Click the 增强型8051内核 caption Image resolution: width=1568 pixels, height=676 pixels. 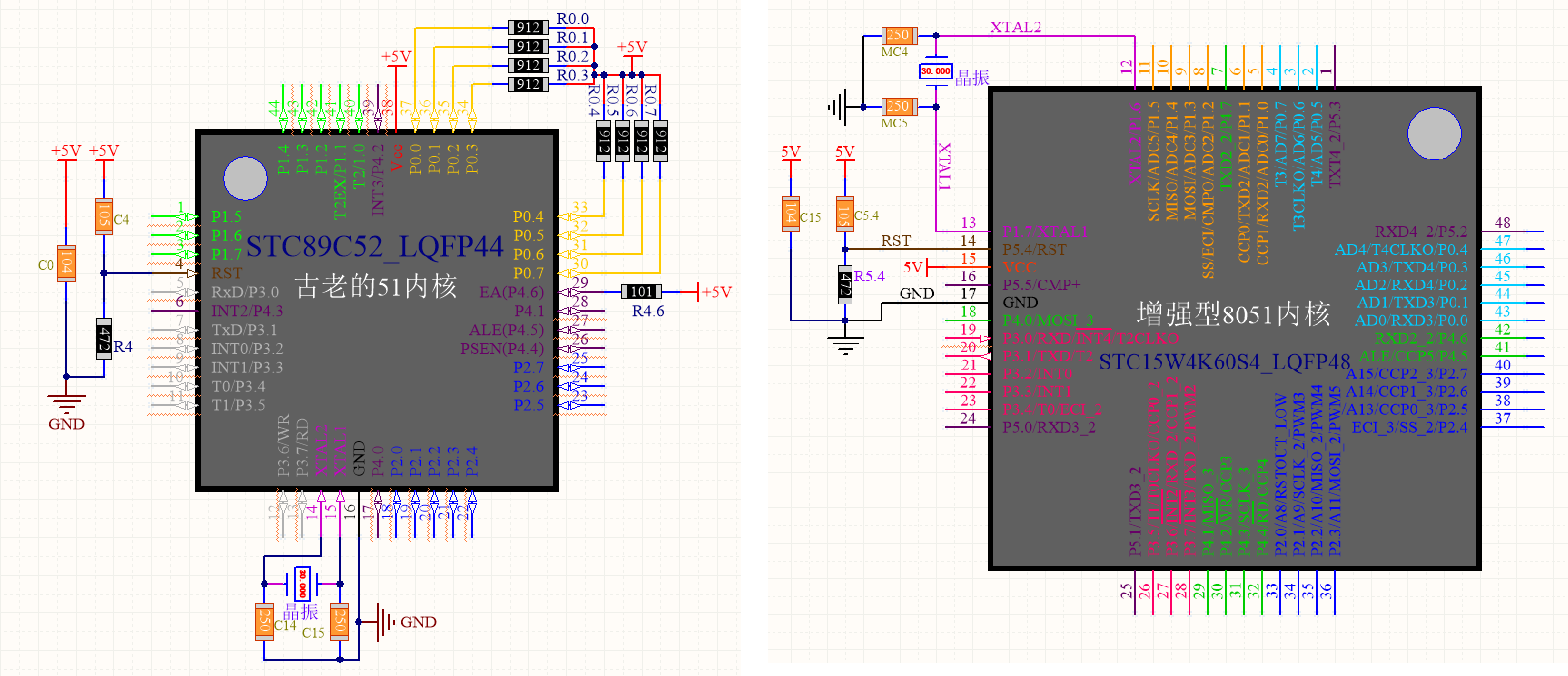coord(1234,314)
